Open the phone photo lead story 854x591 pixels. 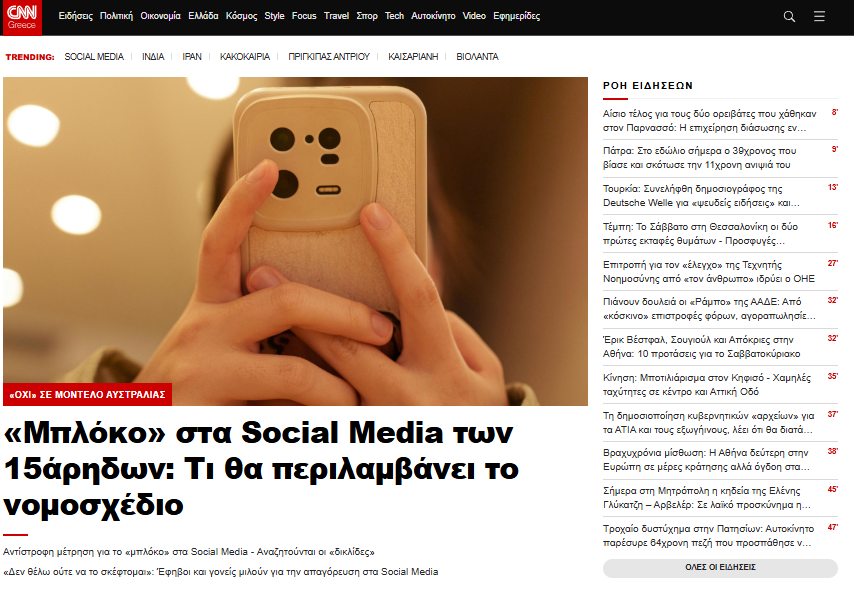(x=295, y=241)
